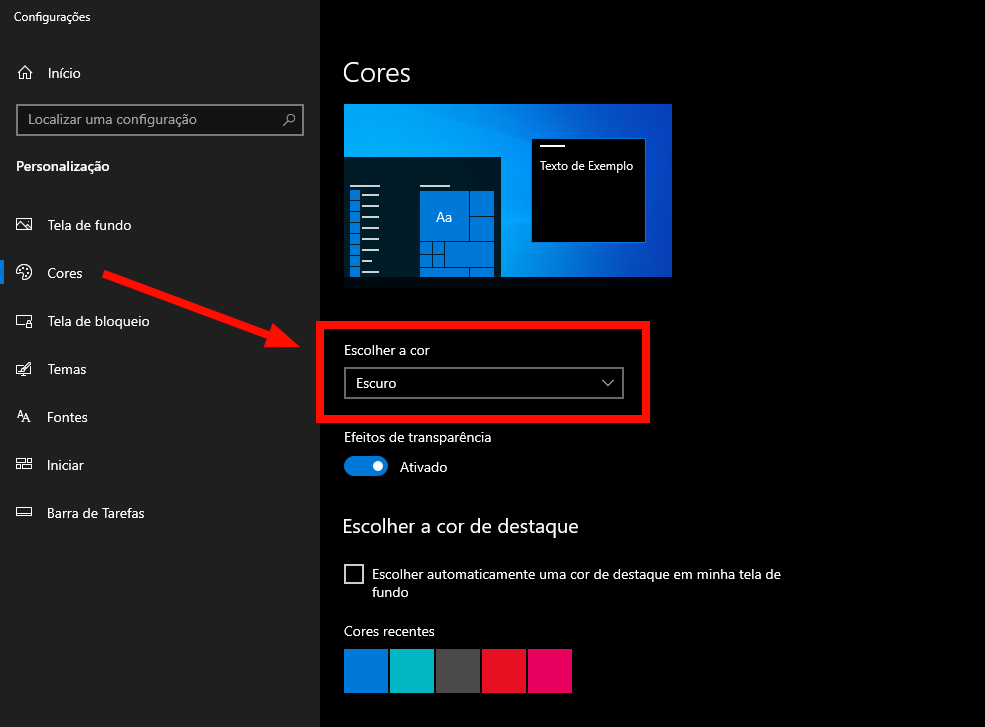Check automatic accent color checkbox

354,574
